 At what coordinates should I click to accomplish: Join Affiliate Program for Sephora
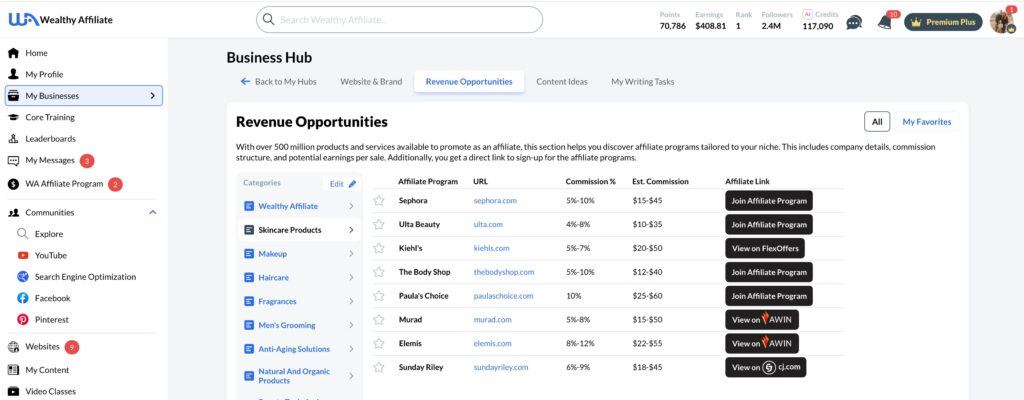coord(769,201)
